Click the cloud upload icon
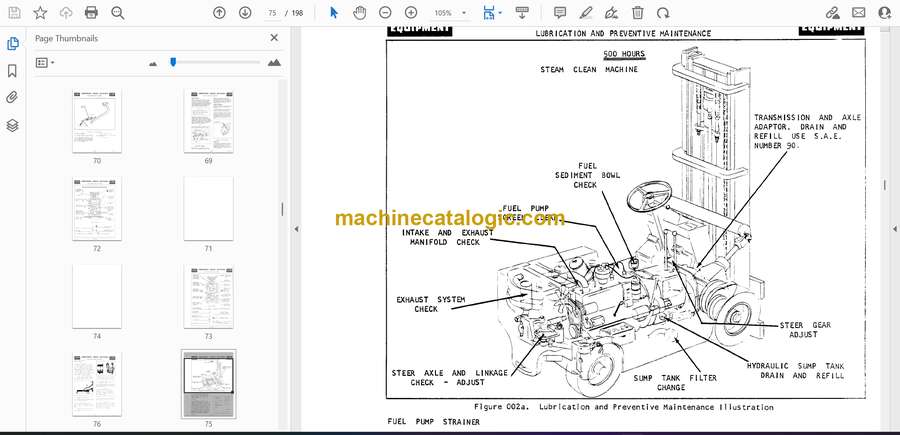 click(66, 13)
